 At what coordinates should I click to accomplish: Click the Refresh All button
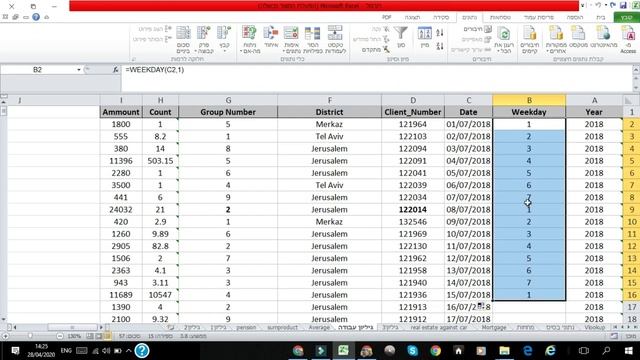pyautogui.click(x=504, y=40)
